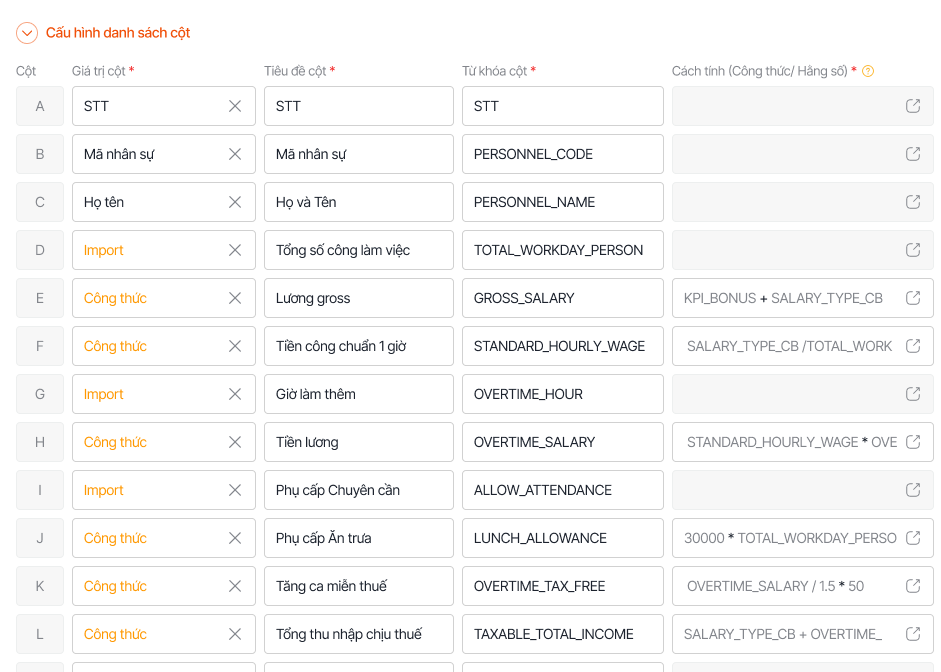Clear the Mã nhân sự column value
Screen dimensions: 941x672
[235, 154]
